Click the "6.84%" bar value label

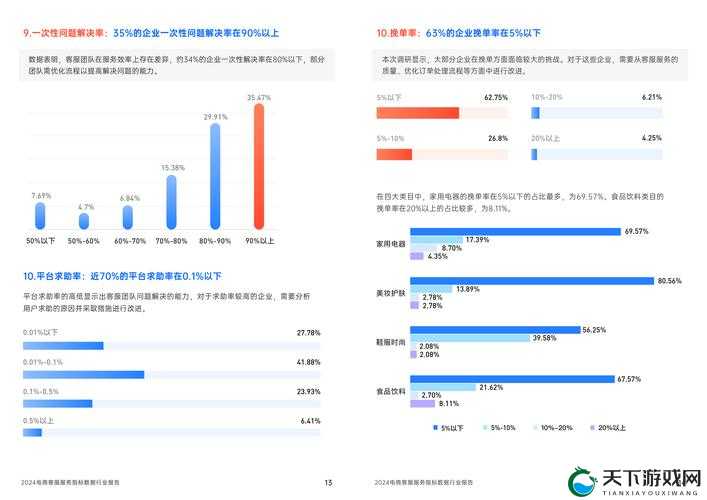click(x=130, y=198)
